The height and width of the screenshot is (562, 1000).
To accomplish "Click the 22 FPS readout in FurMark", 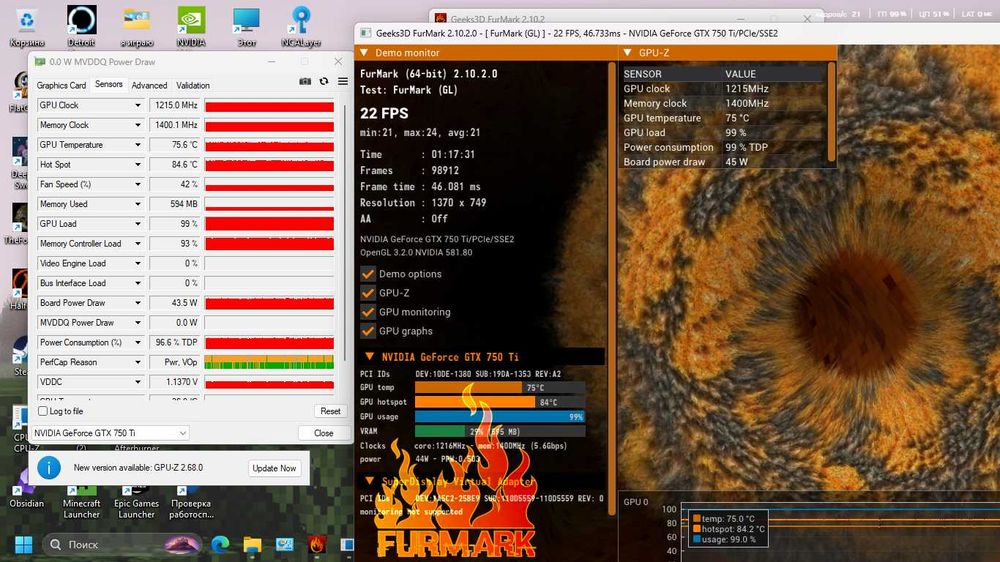I will [384, 114].
